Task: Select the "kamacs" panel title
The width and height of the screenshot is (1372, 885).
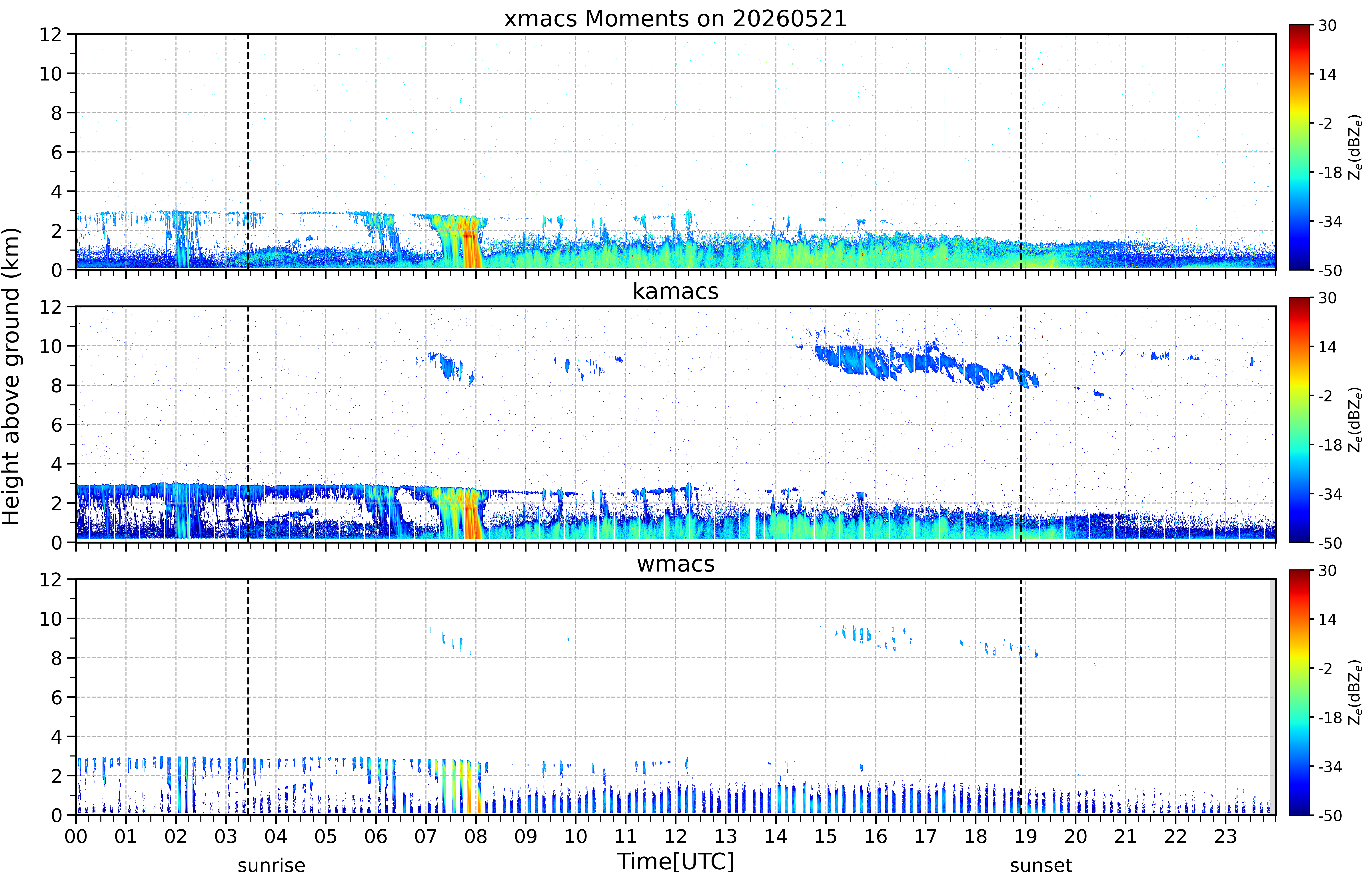Action: (675, 291)
